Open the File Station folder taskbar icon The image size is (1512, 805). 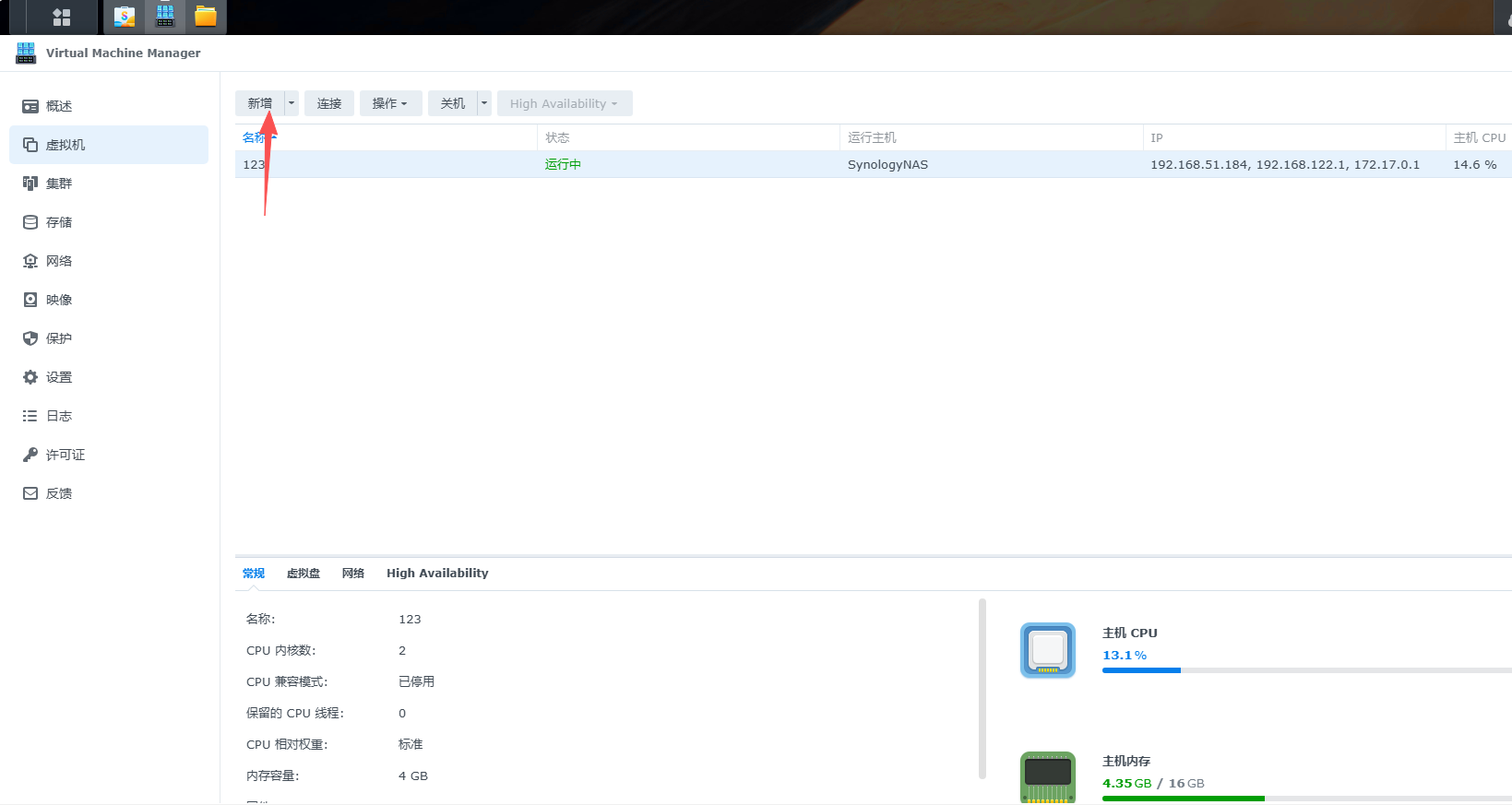(x=206, y=17)
